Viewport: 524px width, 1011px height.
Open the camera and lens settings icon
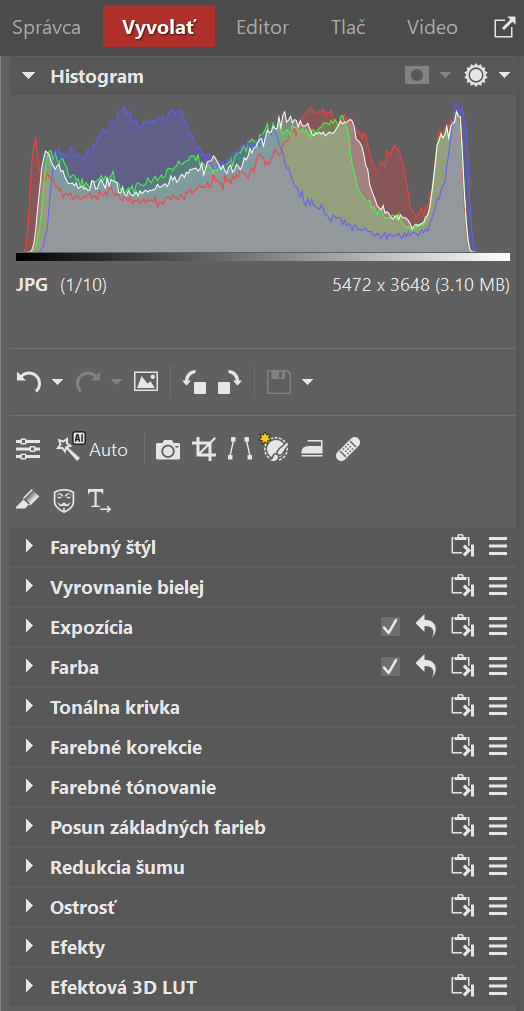[168, 450]
